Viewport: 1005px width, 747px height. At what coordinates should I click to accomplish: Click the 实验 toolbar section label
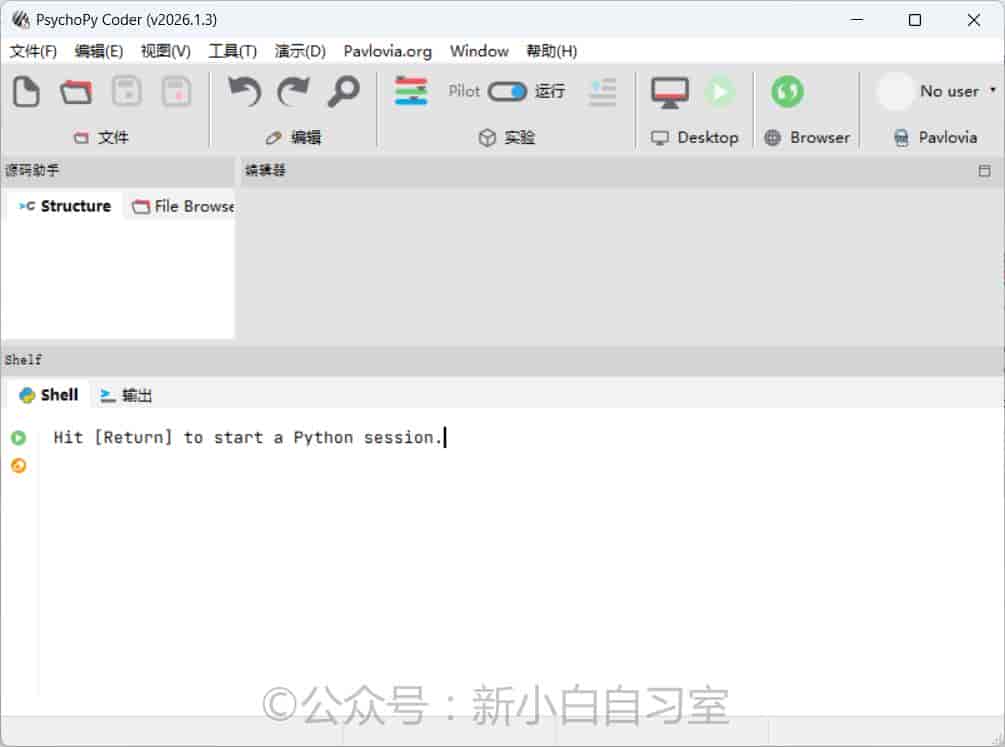[x=506, y=137]
